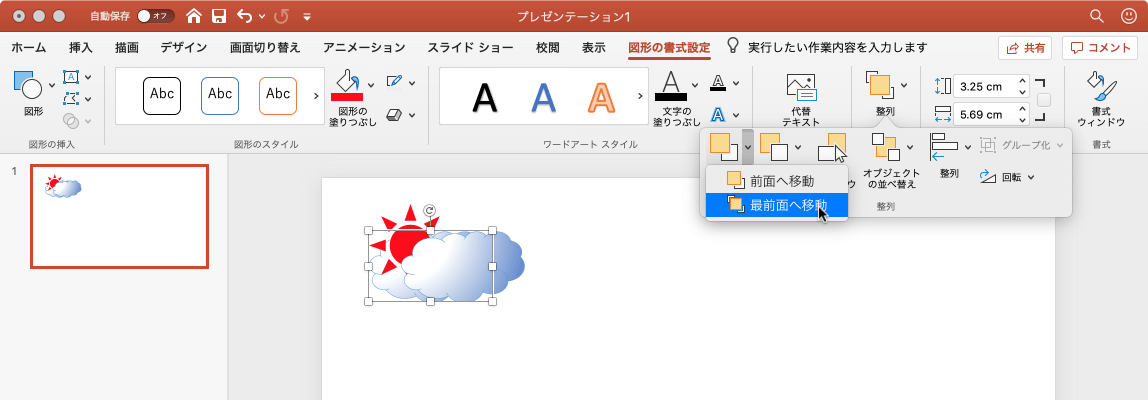Click the コメント comments button
1148x400 pixels.
pos(1100,48)
